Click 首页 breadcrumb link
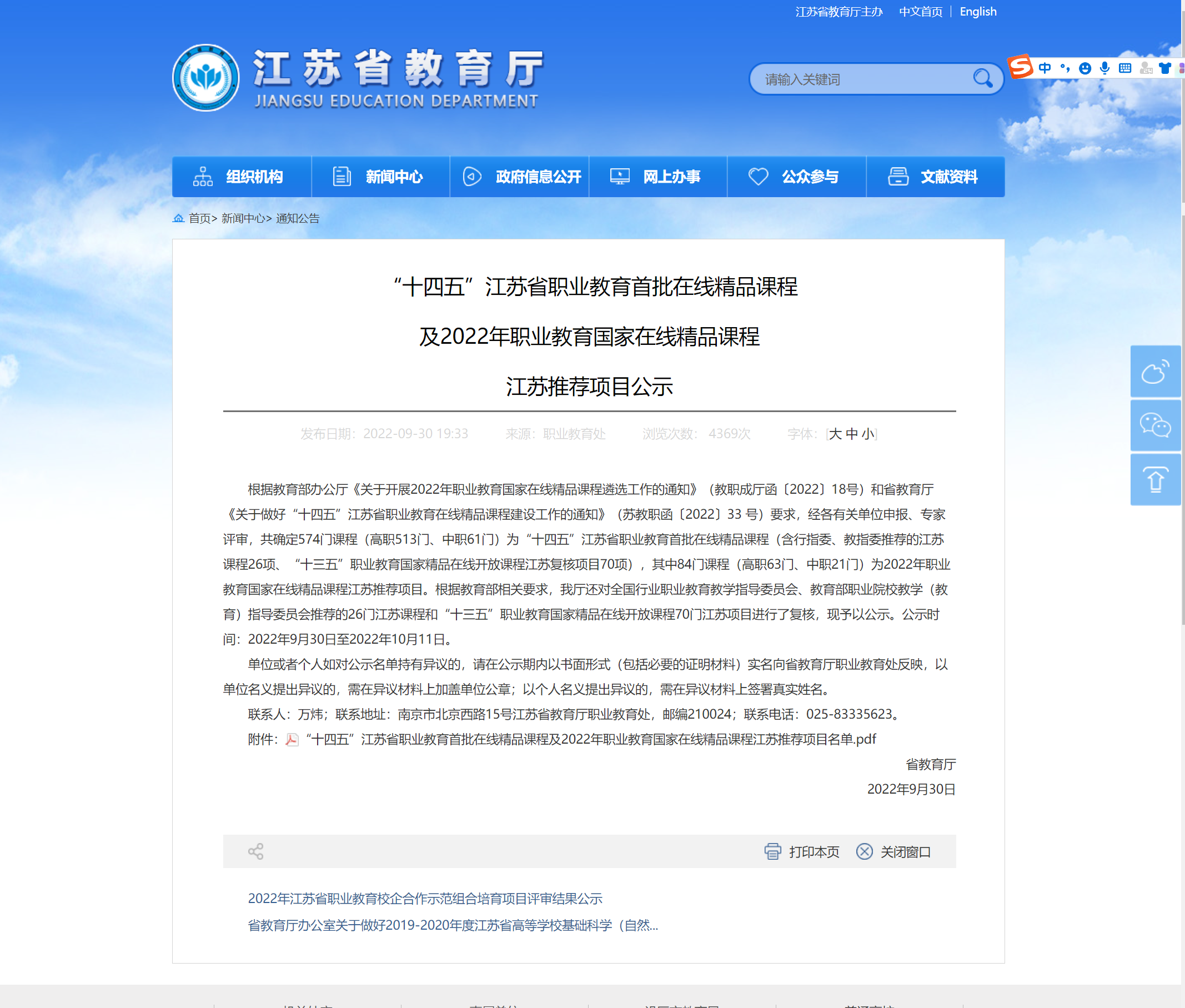The height and width of the screenshot is (1008, 1185). pyautogui.click(x=199, y=218)
